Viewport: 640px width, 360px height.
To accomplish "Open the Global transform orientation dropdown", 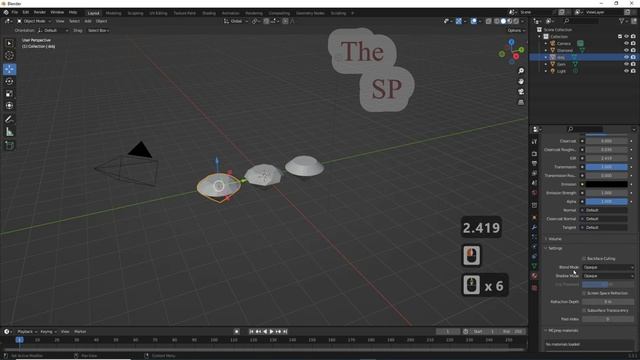I will click(x=236, y=21).
